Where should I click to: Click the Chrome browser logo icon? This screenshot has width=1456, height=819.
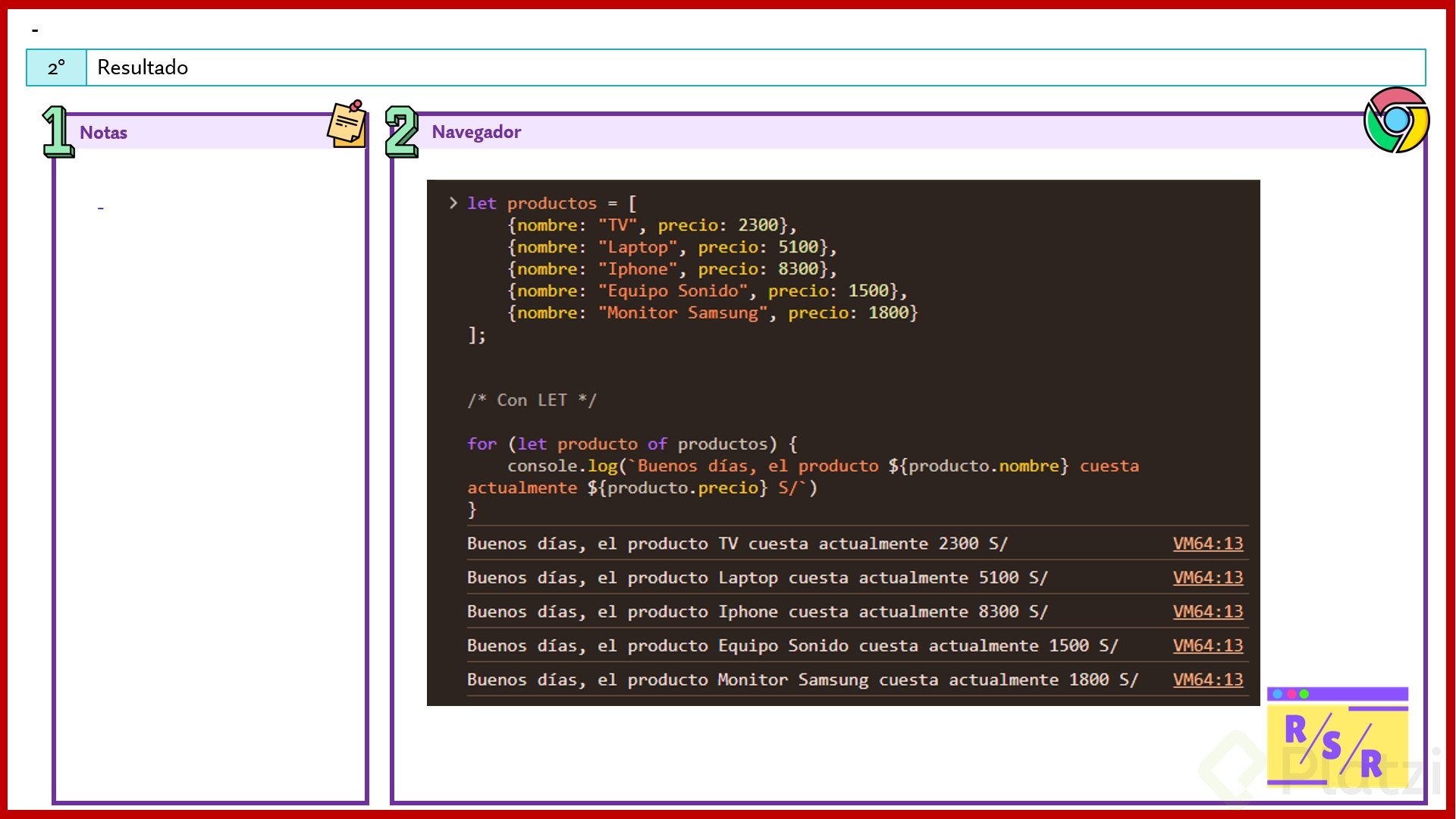(1396, 120)
